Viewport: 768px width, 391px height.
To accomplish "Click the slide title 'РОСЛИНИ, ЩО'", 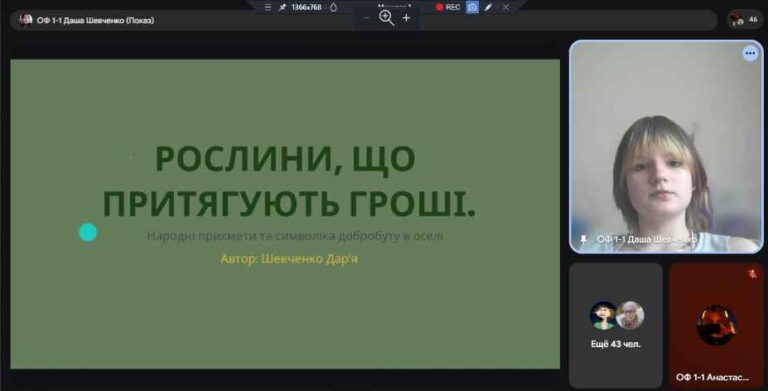I will tap(285, 159).
